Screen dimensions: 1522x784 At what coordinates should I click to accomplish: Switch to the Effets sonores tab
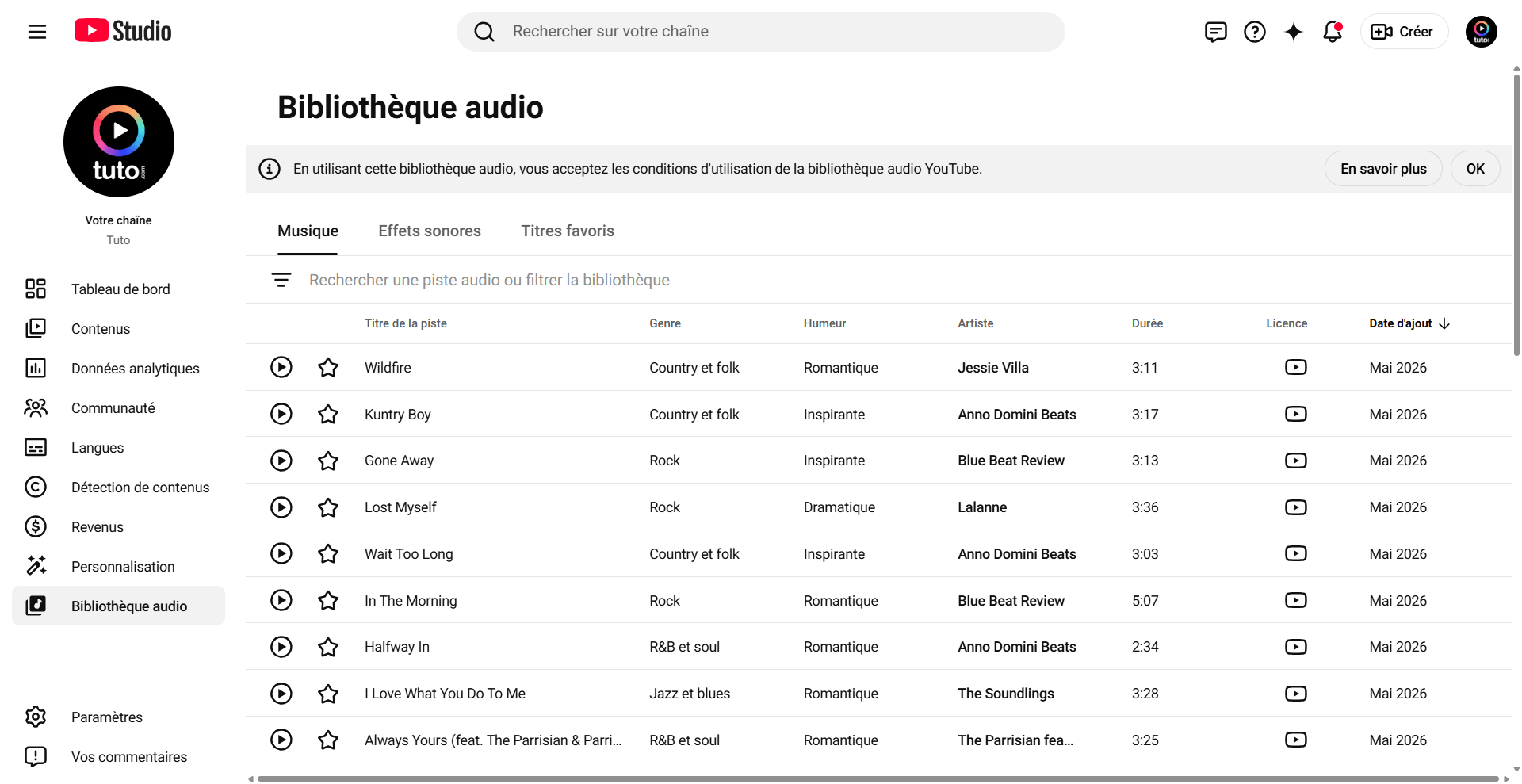430,231
